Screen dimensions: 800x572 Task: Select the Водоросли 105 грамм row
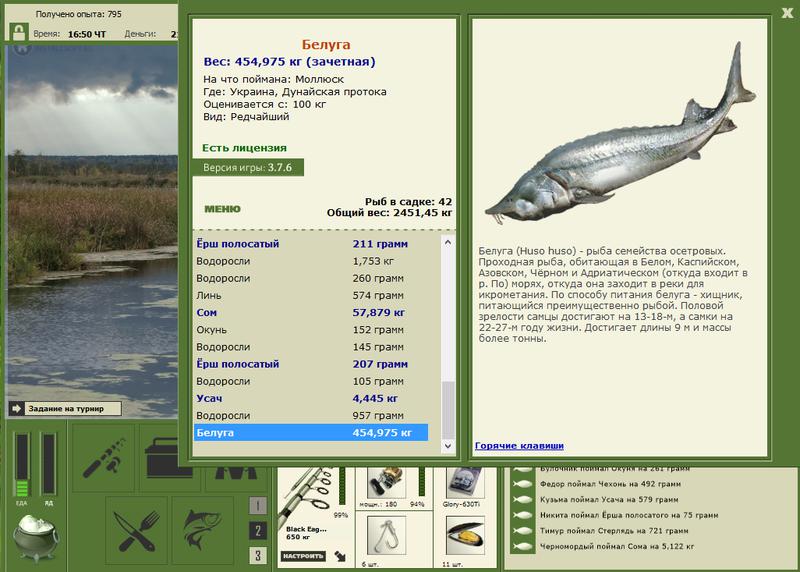311,382
